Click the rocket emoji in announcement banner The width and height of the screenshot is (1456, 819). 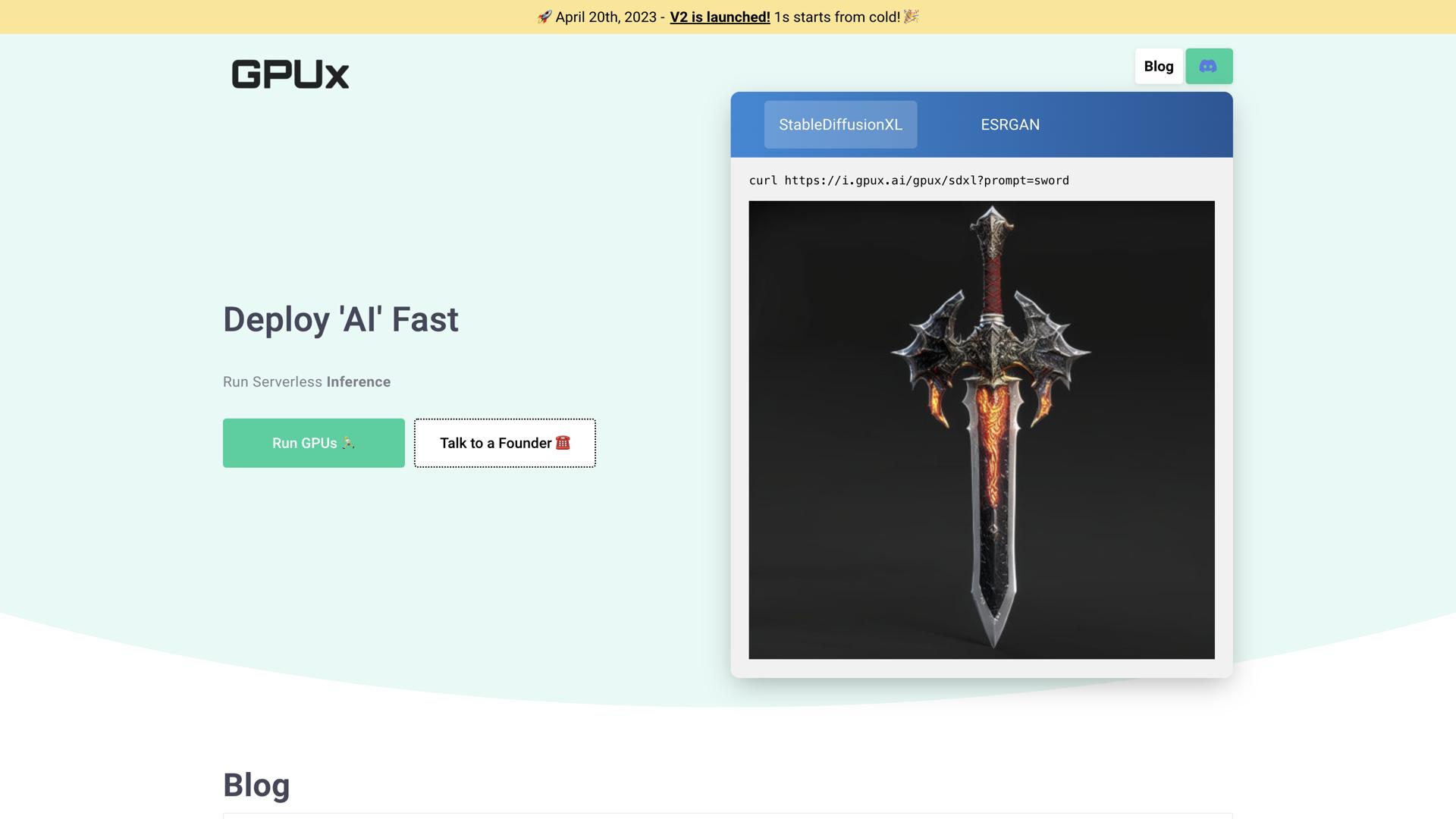point(544,16)
